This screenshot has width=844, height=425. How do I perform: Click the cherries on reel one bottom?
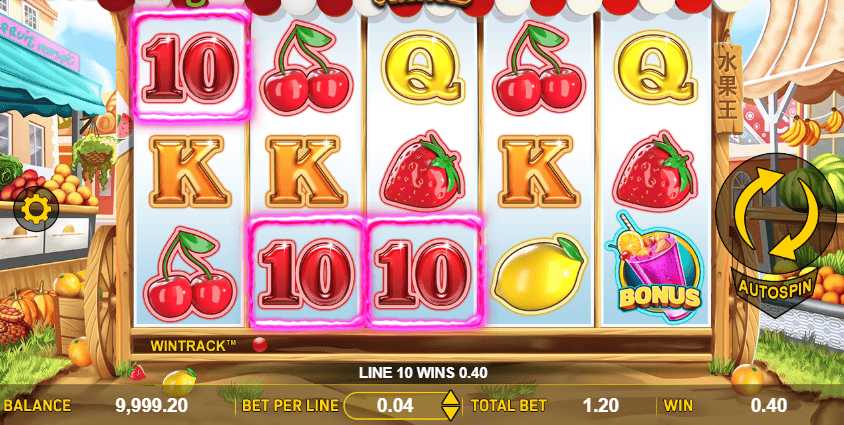(x=191, y=273)
